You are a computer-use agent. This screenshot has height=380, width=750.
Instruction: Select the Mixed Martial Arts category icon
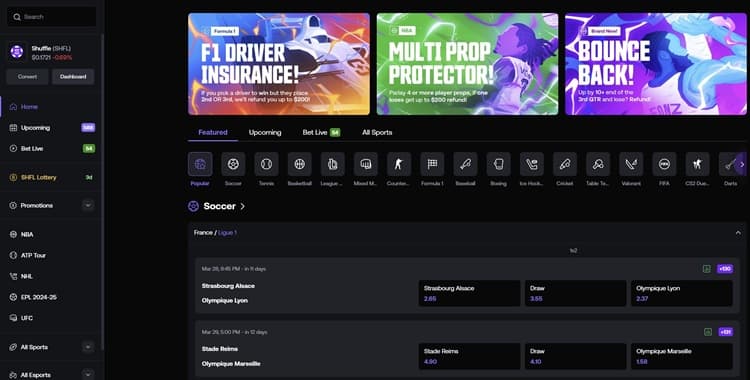coord(366,164)
